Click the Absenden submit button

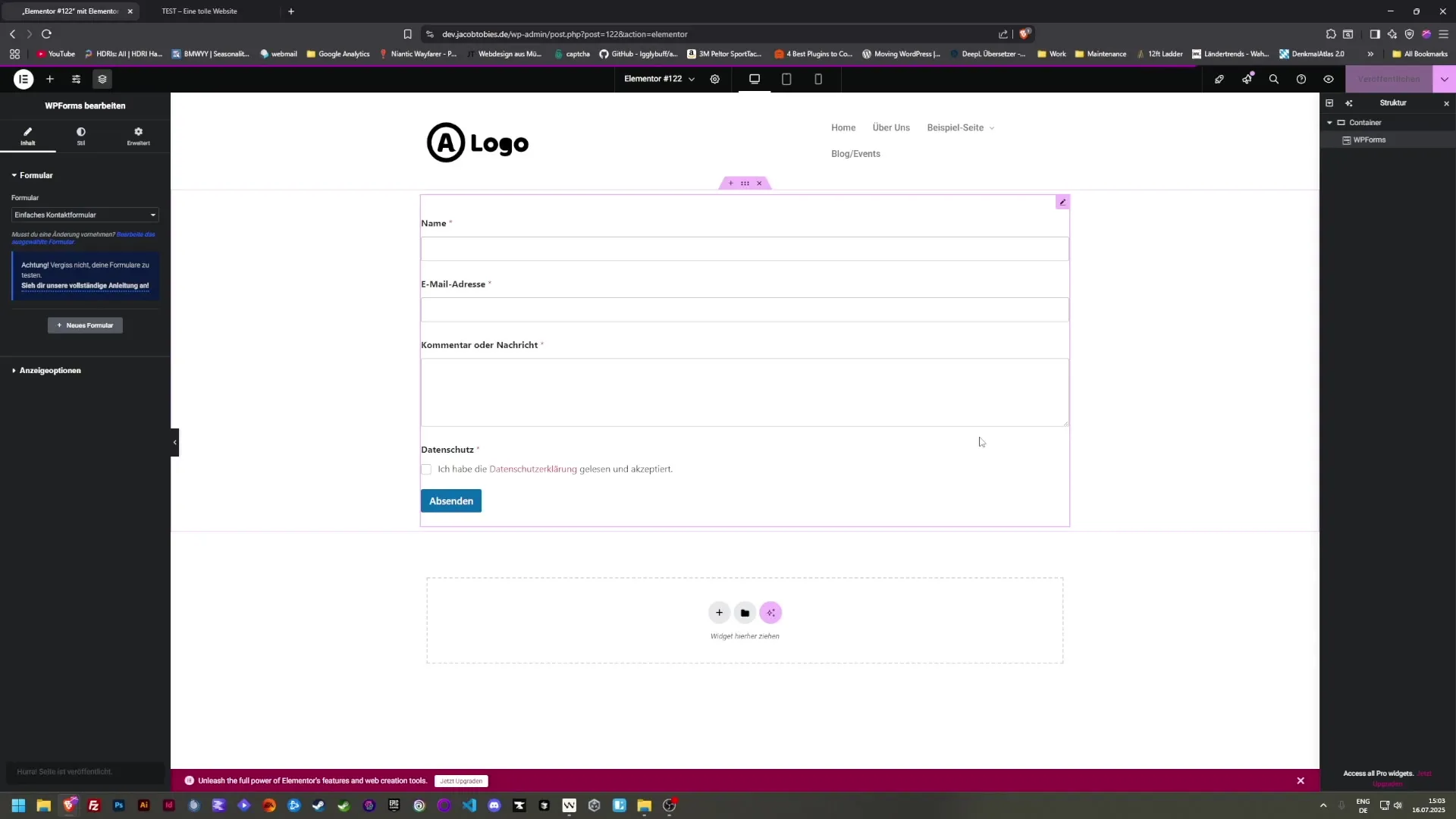pyautogui.click(x=451, y=500)
